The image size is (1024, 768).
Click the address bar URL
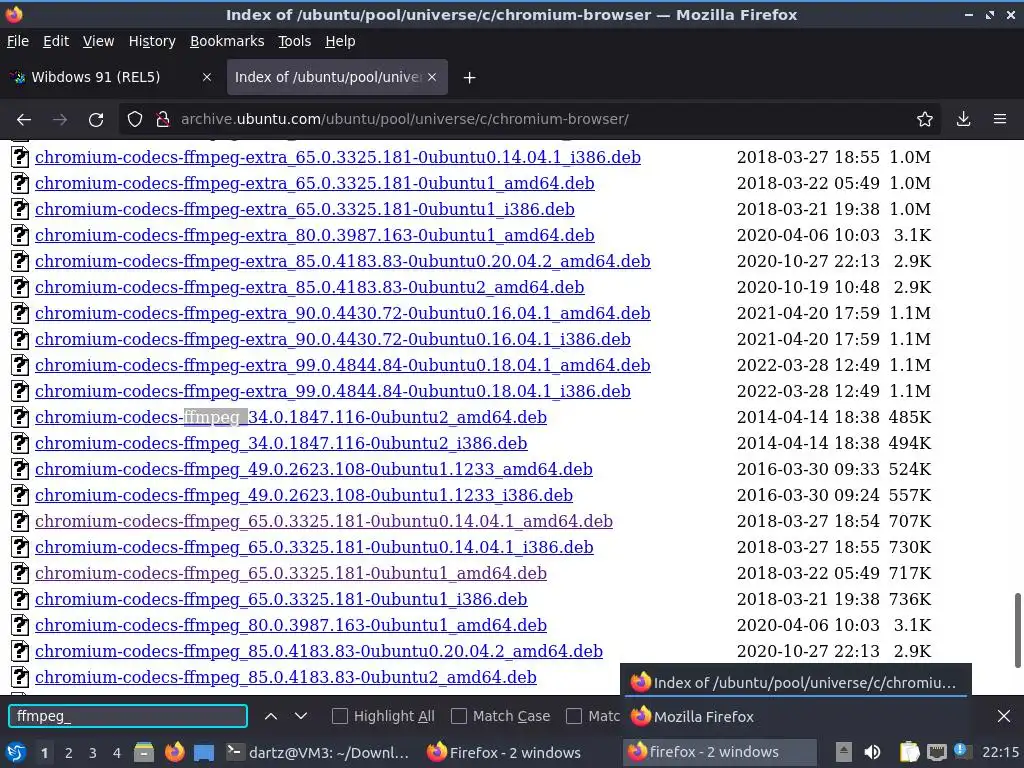point(405,120)
